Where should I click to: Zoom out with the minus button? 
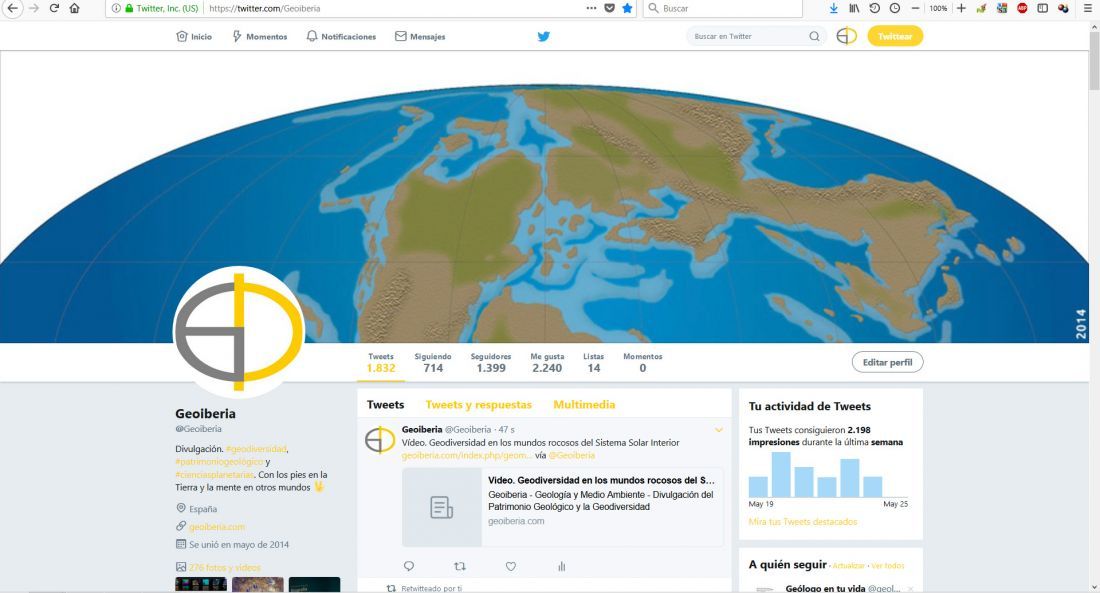coord(915,8)
